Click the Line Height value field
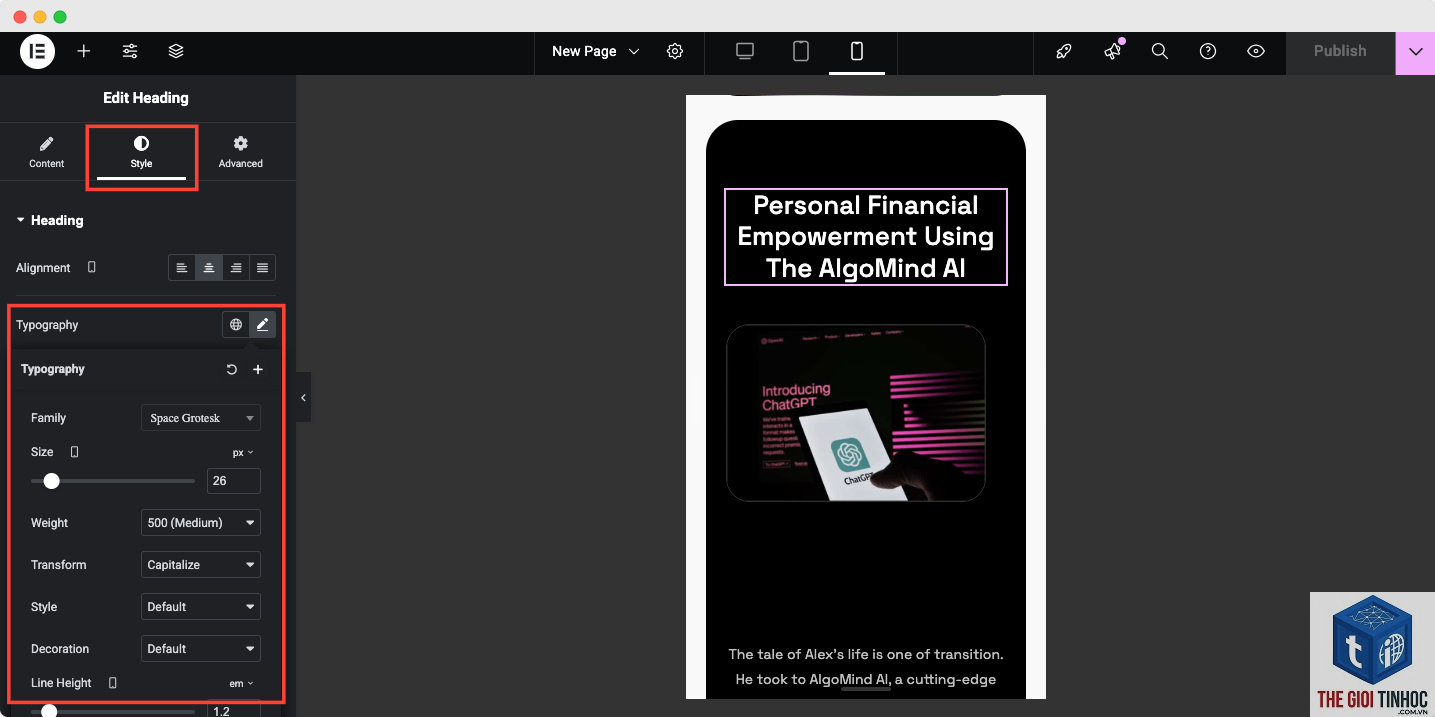 point(234,709)
